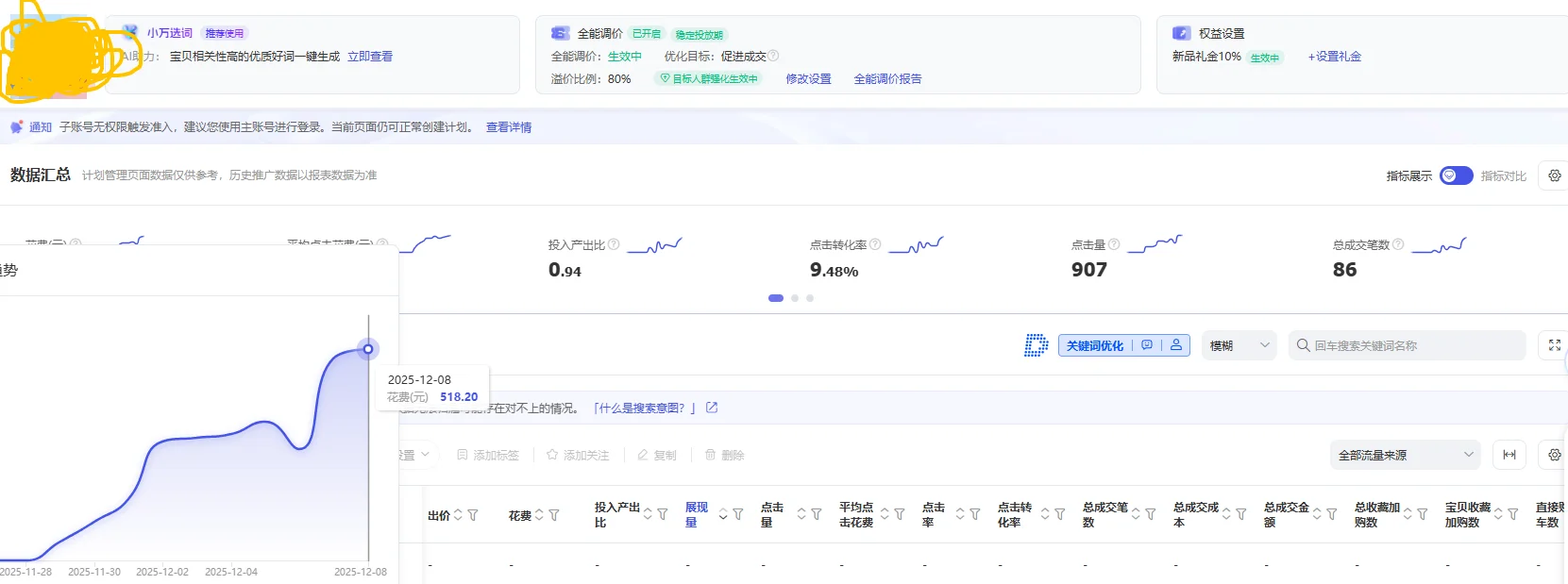Click 关键词优化 button
This screenshot has height=584, width=1568.
(x=1123, y=345)
